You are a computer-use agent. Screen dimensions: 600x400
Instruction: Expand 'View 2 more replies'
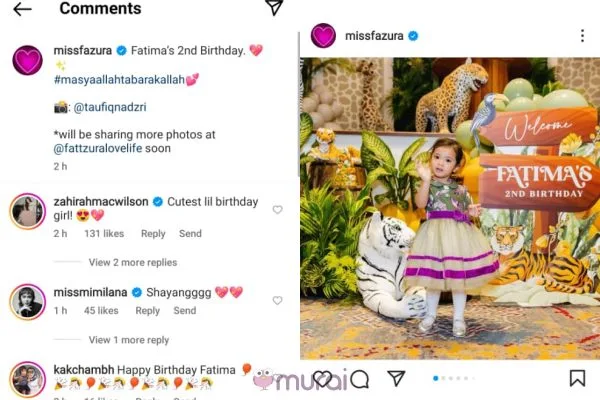pyautogui.click(x=131, y=263)
